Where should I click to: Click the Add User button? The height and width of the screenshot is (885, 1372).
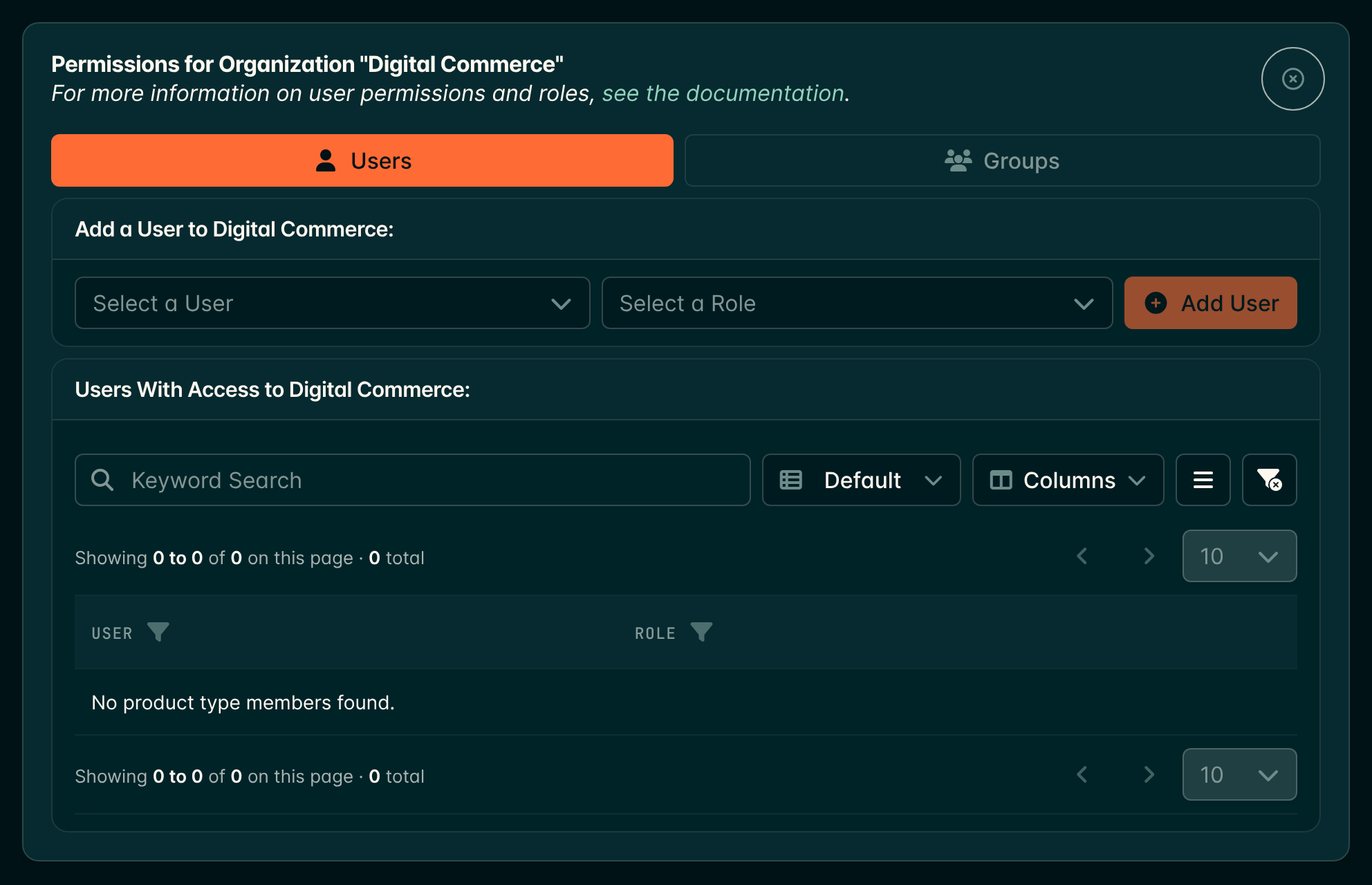(1210, 303)
